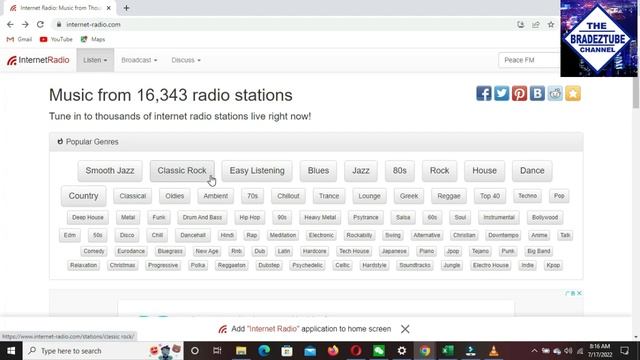This screenshot has height=360, width=640.
Task: Close the advertisement with X icon
Action: click(579, 293)
